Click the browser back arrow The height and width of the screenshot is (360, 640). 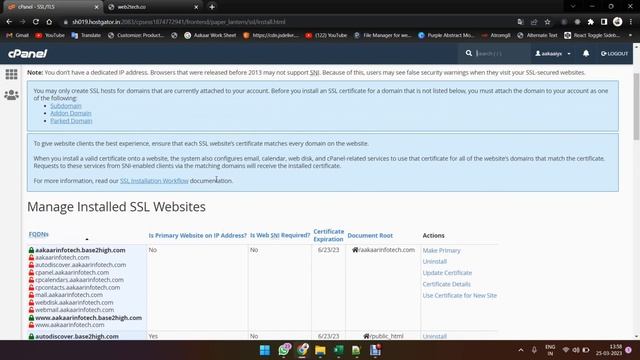click(9, 22)
